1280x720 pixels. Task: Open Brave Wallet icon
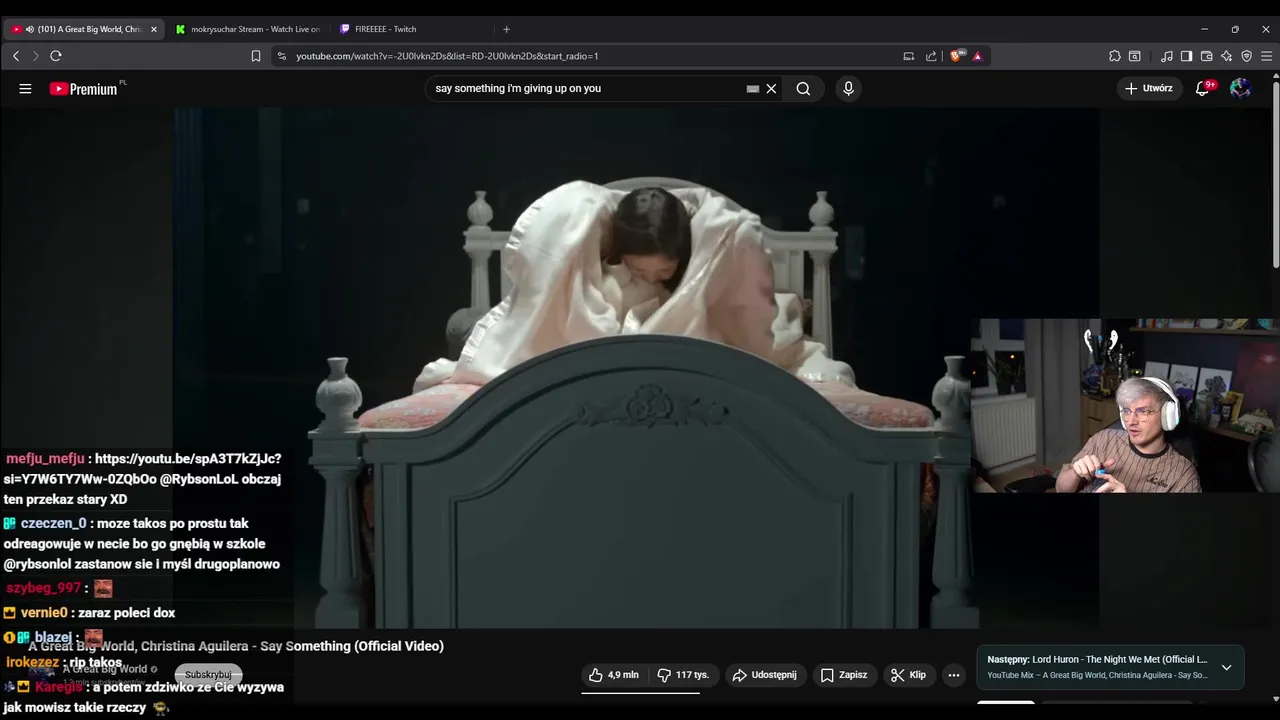click(x=1207, y=56)
